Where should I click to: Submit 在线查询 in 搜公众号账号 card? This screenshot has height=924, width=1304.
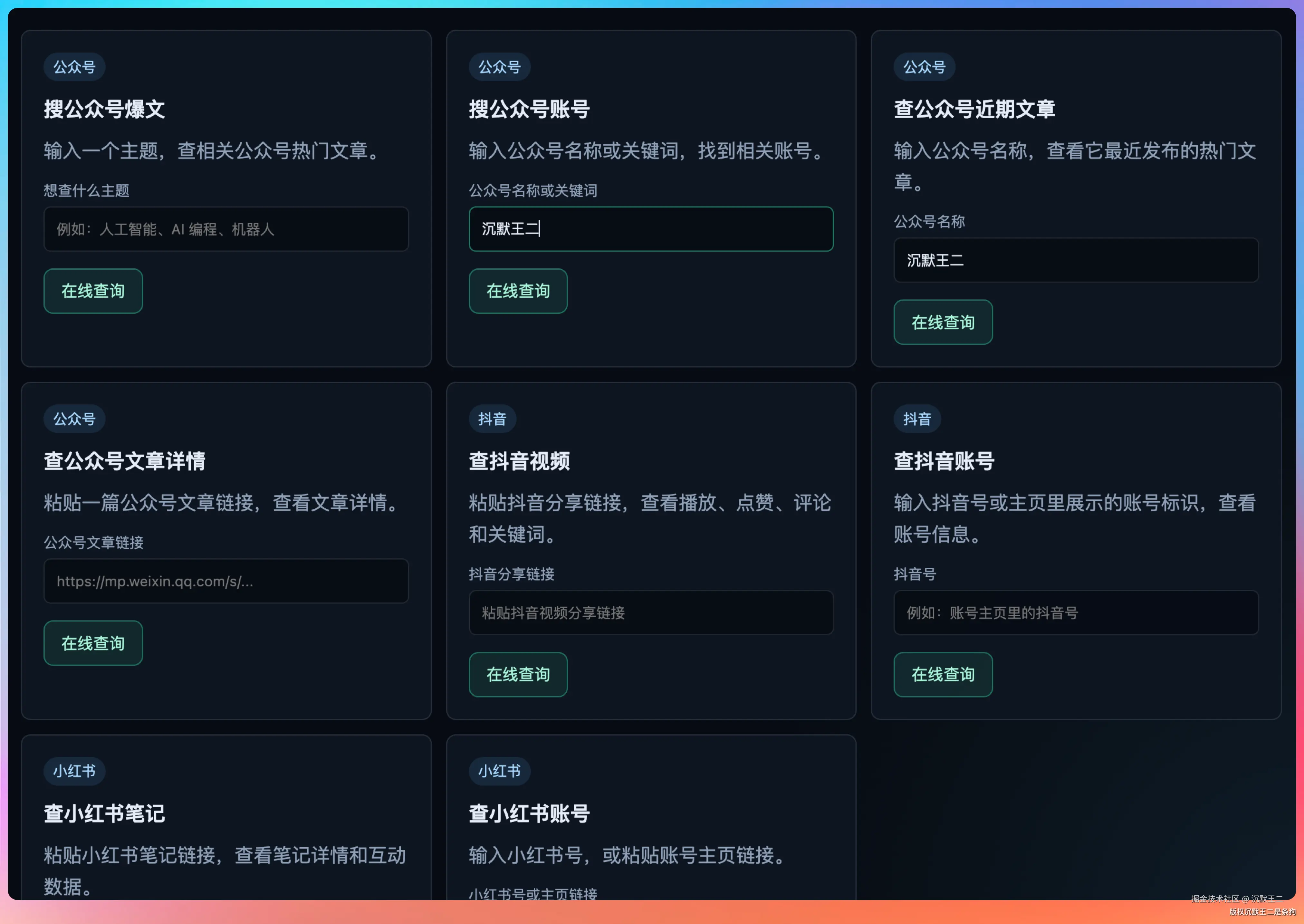[x=518, y=291]
